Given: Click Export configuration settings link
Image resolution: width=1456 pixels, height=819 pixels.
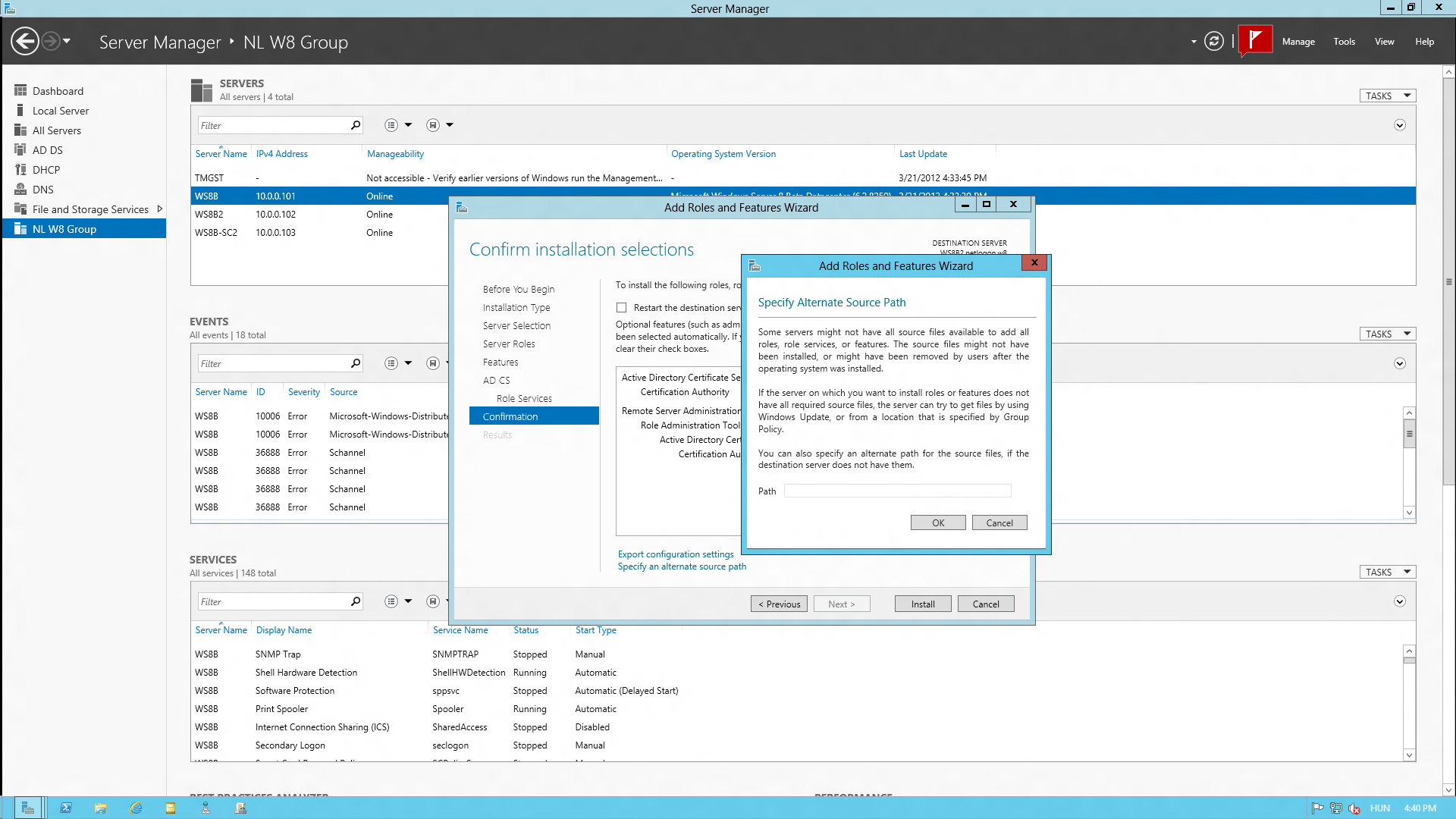Looking at the screenshot, I should 676,554.
